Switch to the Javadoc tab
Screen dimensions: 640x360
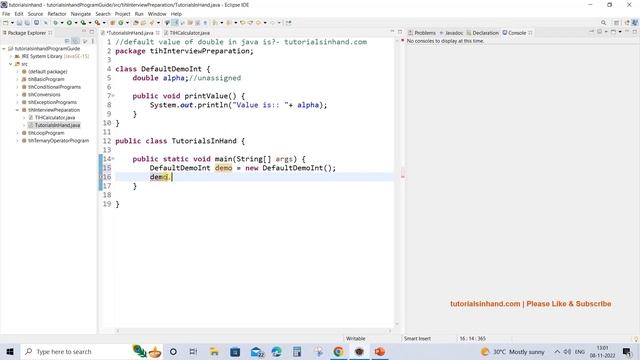tap(451, 33)
